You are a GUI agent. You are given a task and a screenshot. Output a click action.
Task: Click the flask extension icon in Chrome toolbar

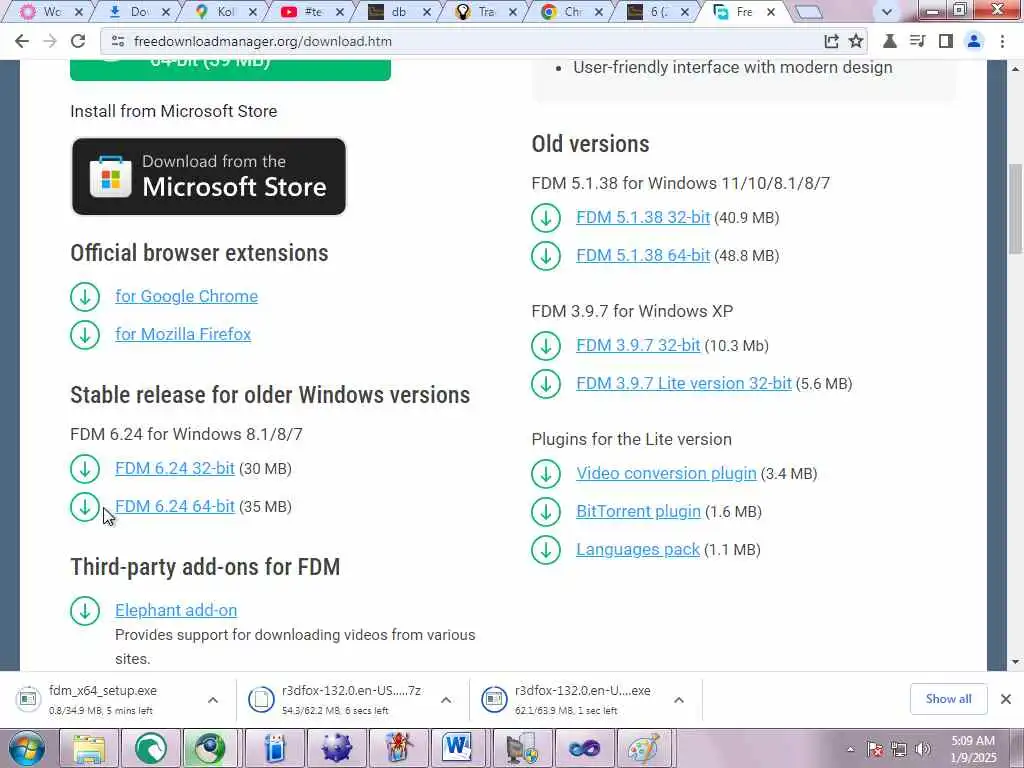pos(889,41)
